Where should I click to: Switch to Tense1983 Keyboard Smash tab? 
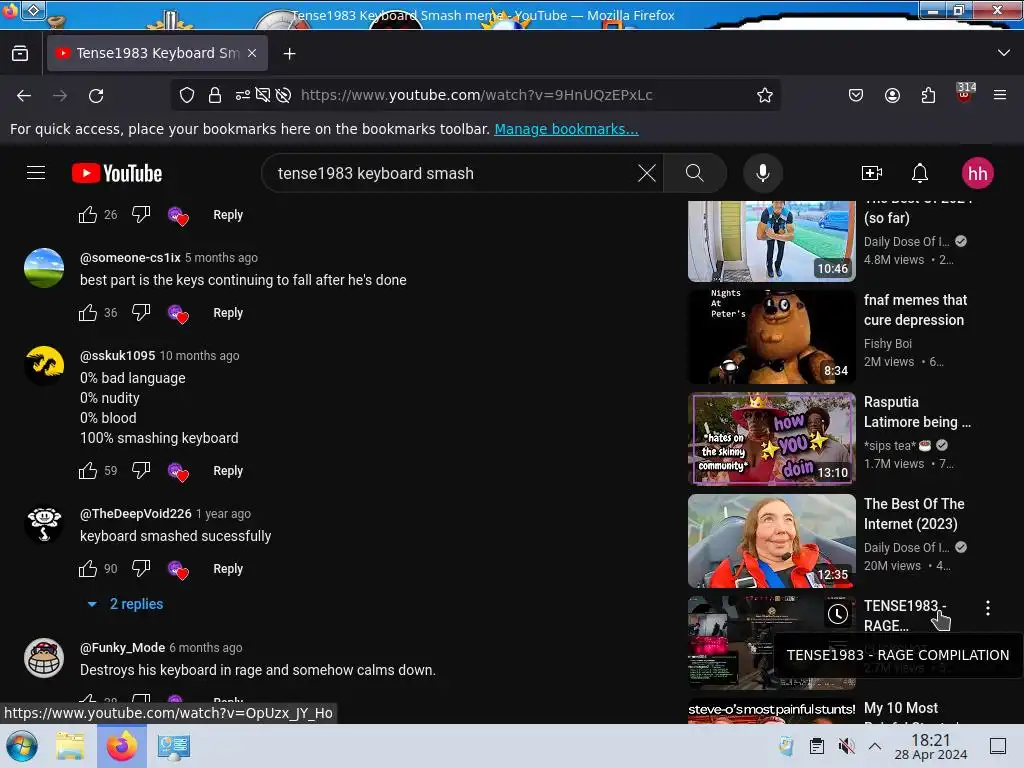155,53
